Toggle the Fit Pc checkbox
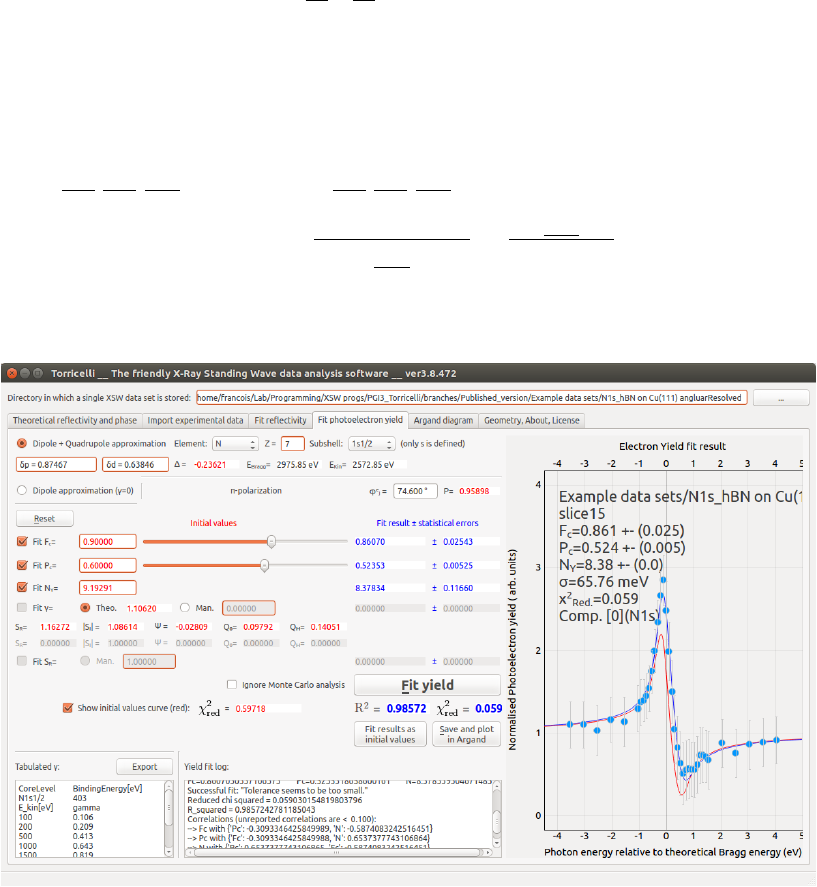Viewport: 817px width, 887px height. [22, 565]
